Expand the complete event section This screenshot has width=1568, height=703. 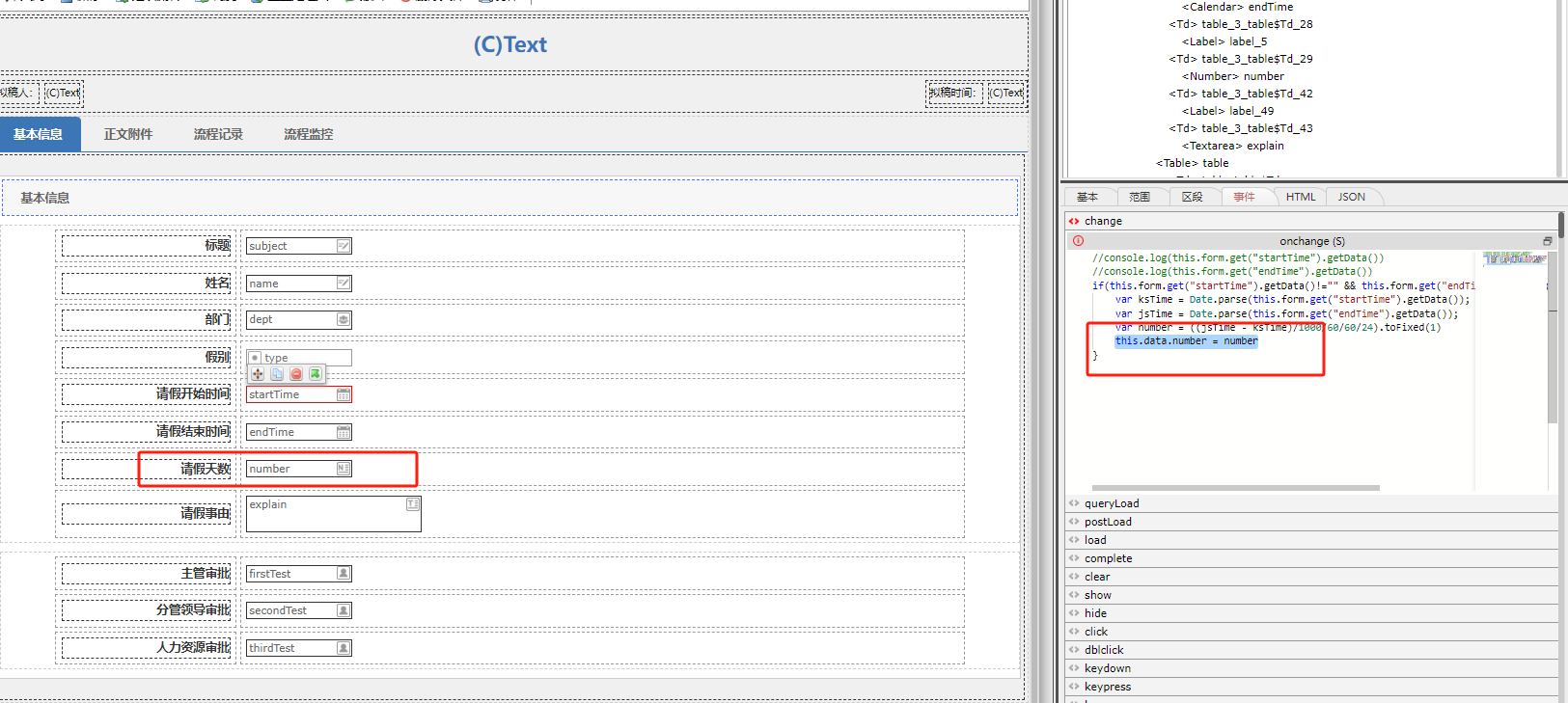tap(1074, 558)
